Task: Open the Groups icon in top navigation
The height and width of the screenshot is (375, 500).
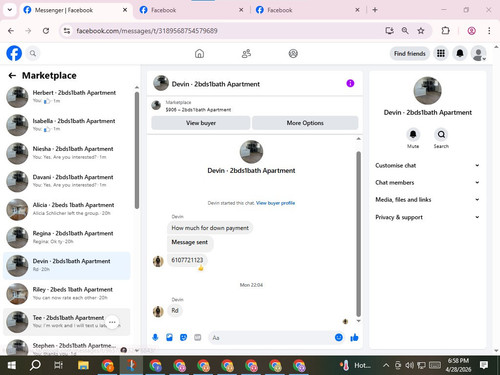Action: [293, 53]
